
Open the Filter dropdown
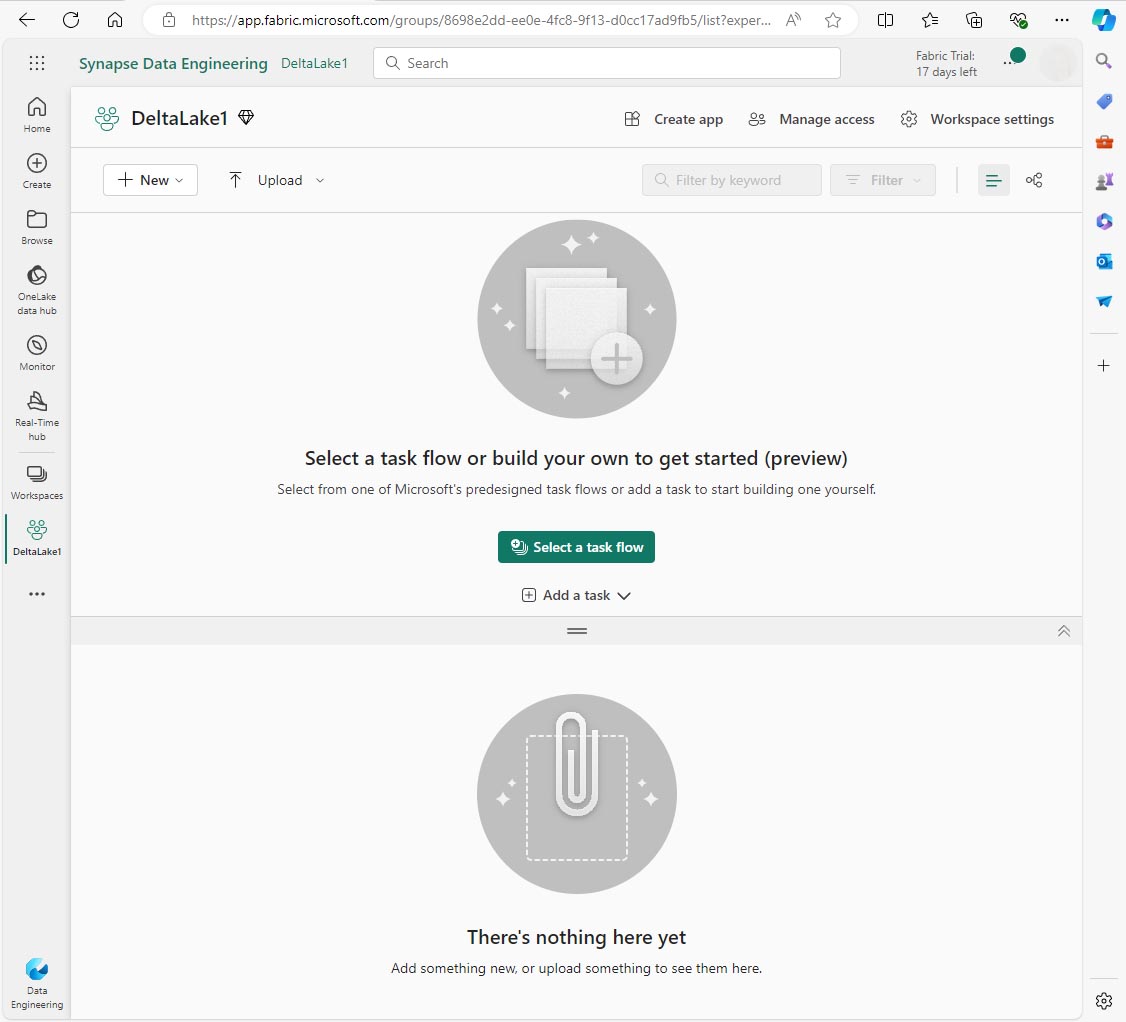point(883,180)
